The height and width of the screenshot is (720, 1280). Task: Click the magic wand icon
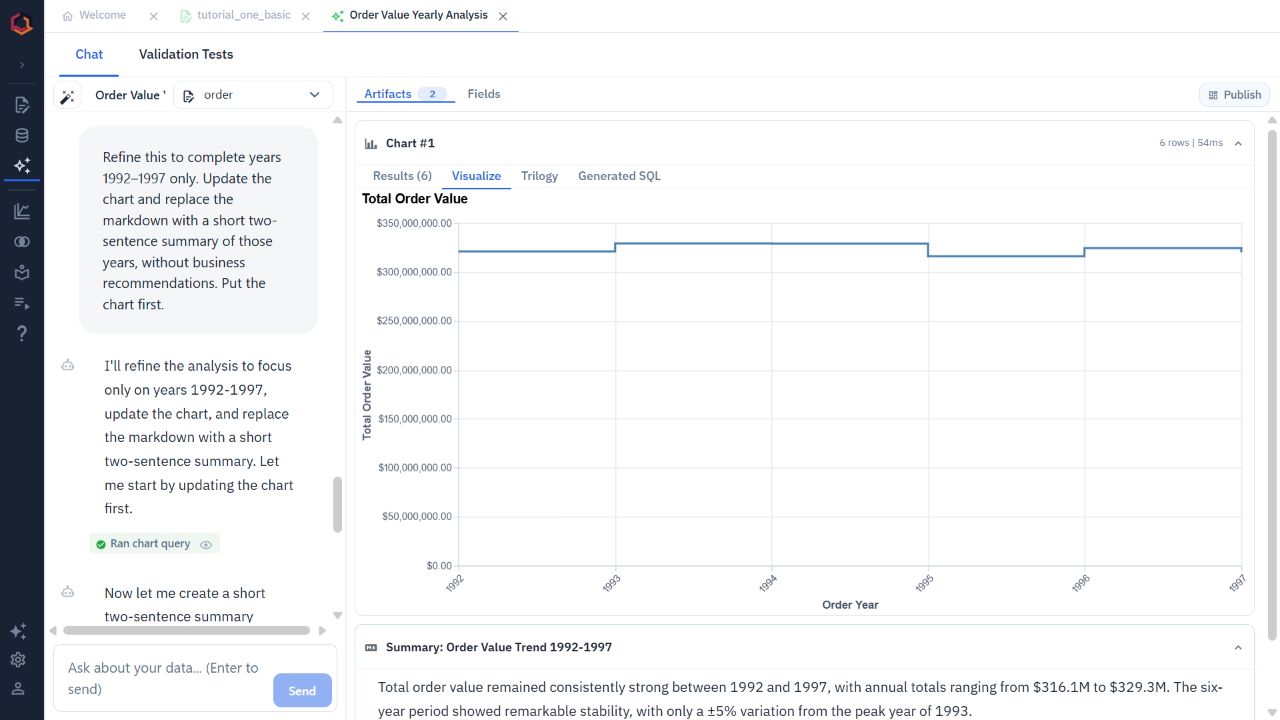[x=67, y=96]
